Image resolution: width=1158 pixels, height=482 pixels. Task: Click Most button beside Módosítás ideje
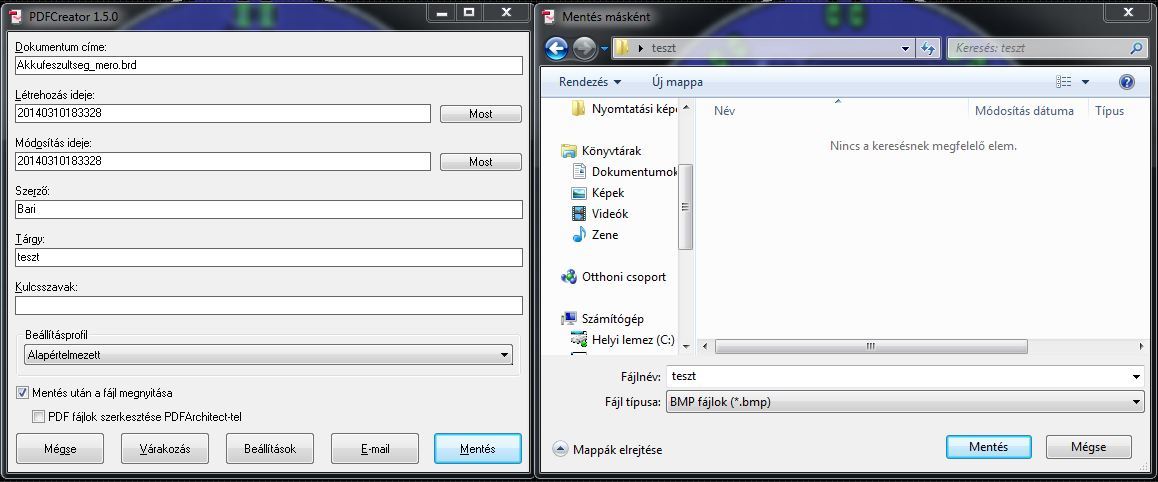click(481, 162)
